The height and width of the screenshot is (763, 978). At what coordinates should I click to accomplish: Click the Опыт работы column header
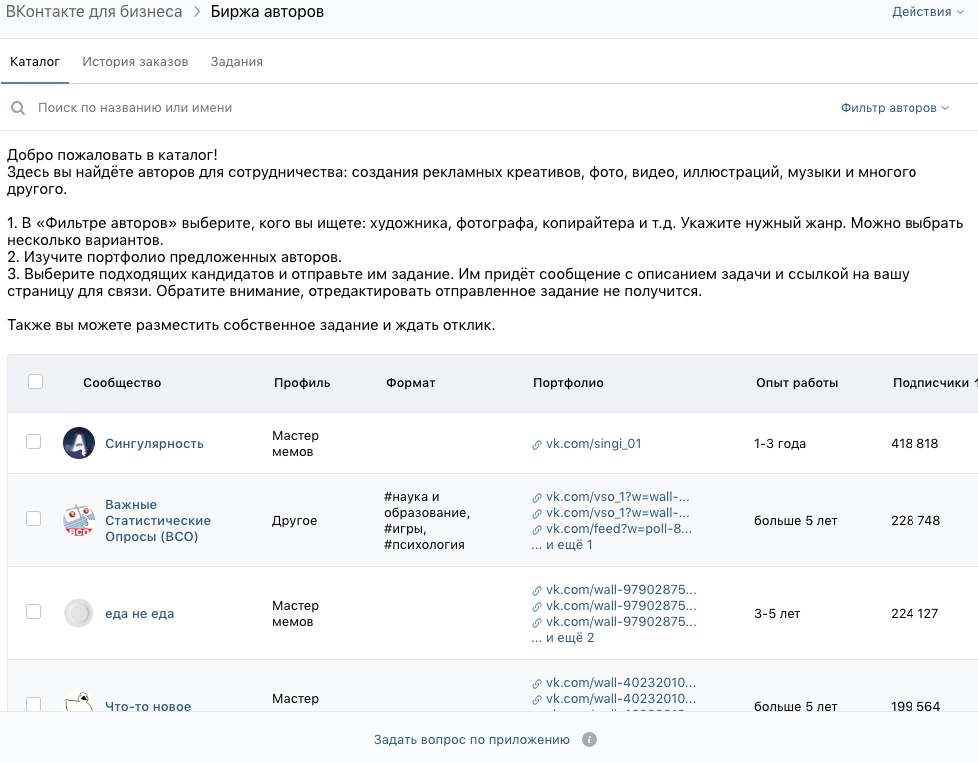coord(796,382)
